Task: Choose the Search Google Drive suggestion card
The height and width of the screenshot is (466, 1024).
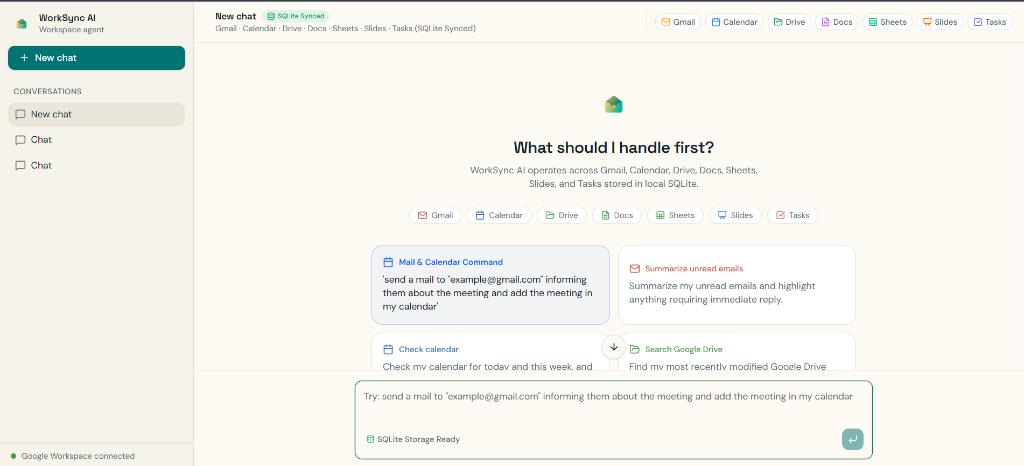Action: pyautogui.click(x=737, y=352)
